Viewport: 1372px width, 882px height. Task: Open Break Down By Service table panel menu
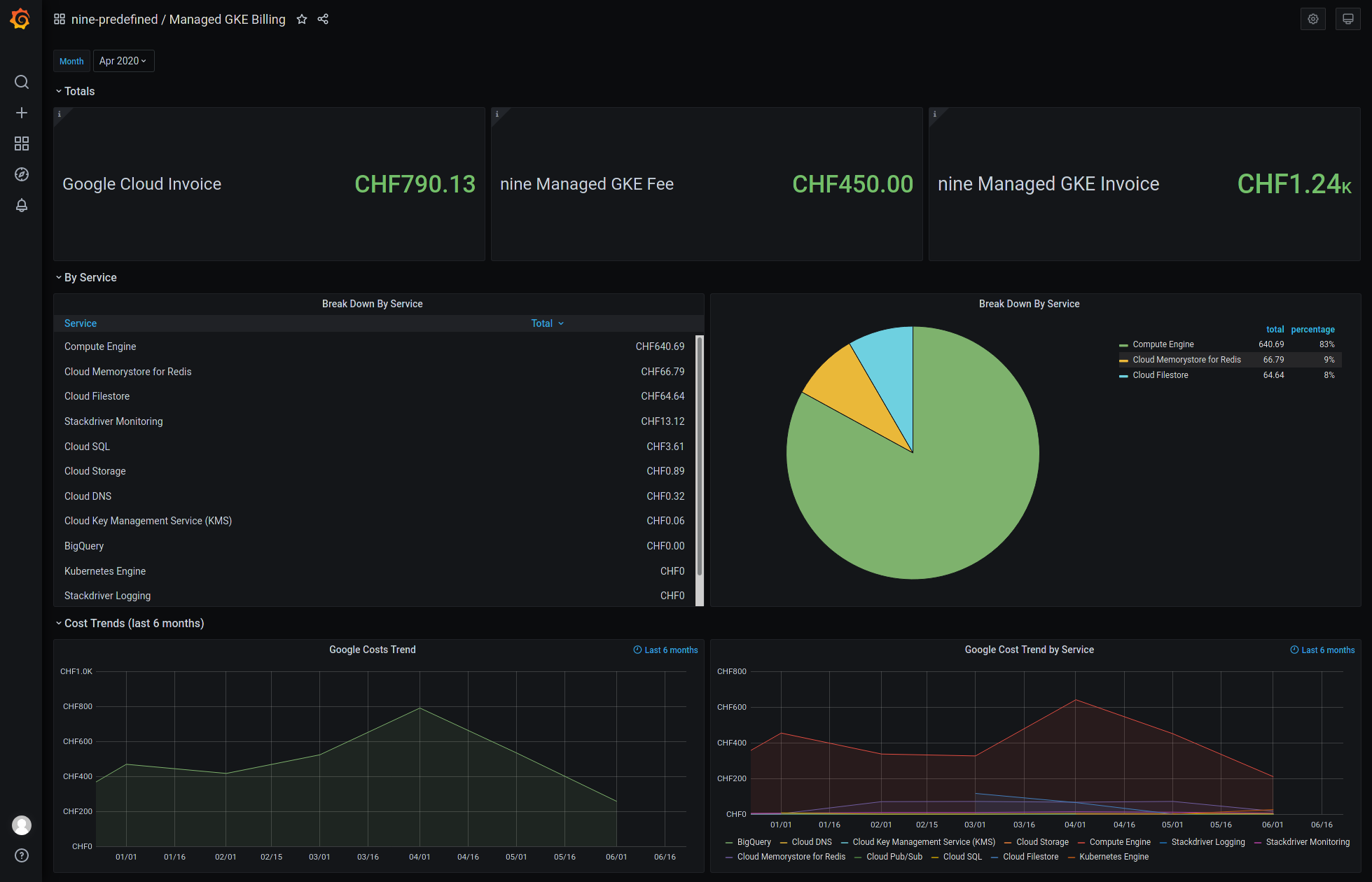click(372, 304)
